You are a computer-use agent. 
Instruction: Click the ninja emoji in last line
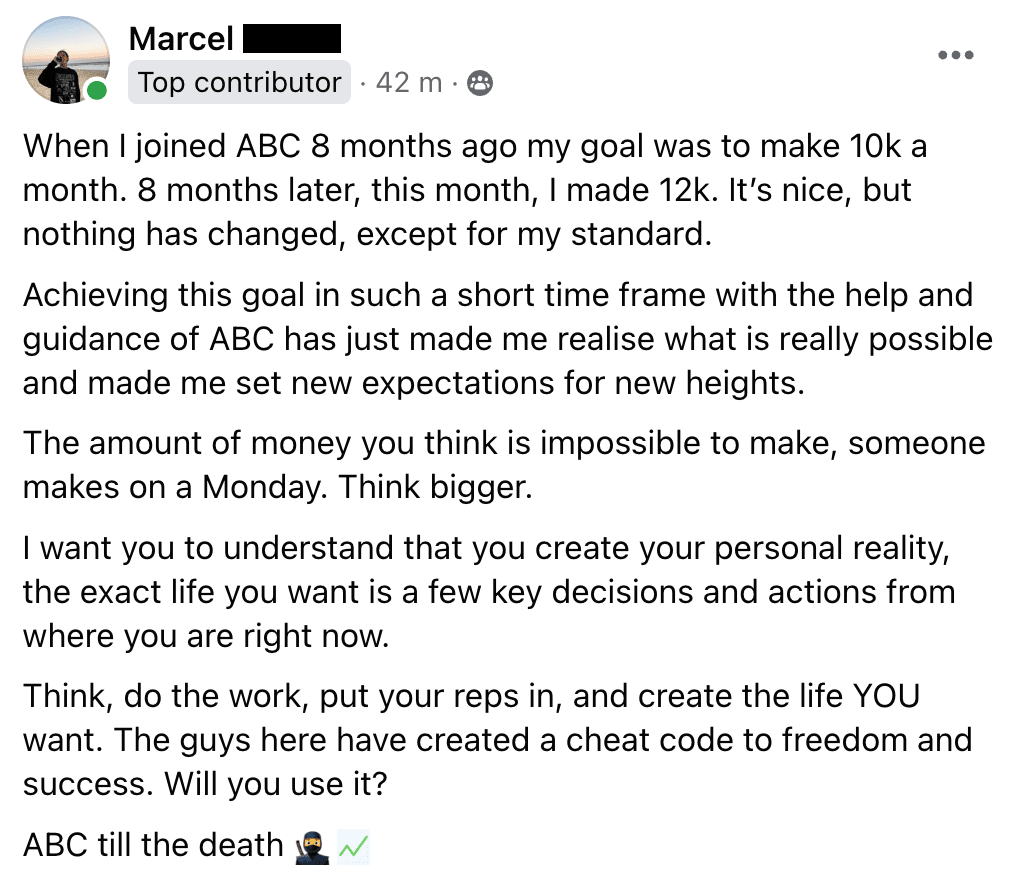pos(312,847)
